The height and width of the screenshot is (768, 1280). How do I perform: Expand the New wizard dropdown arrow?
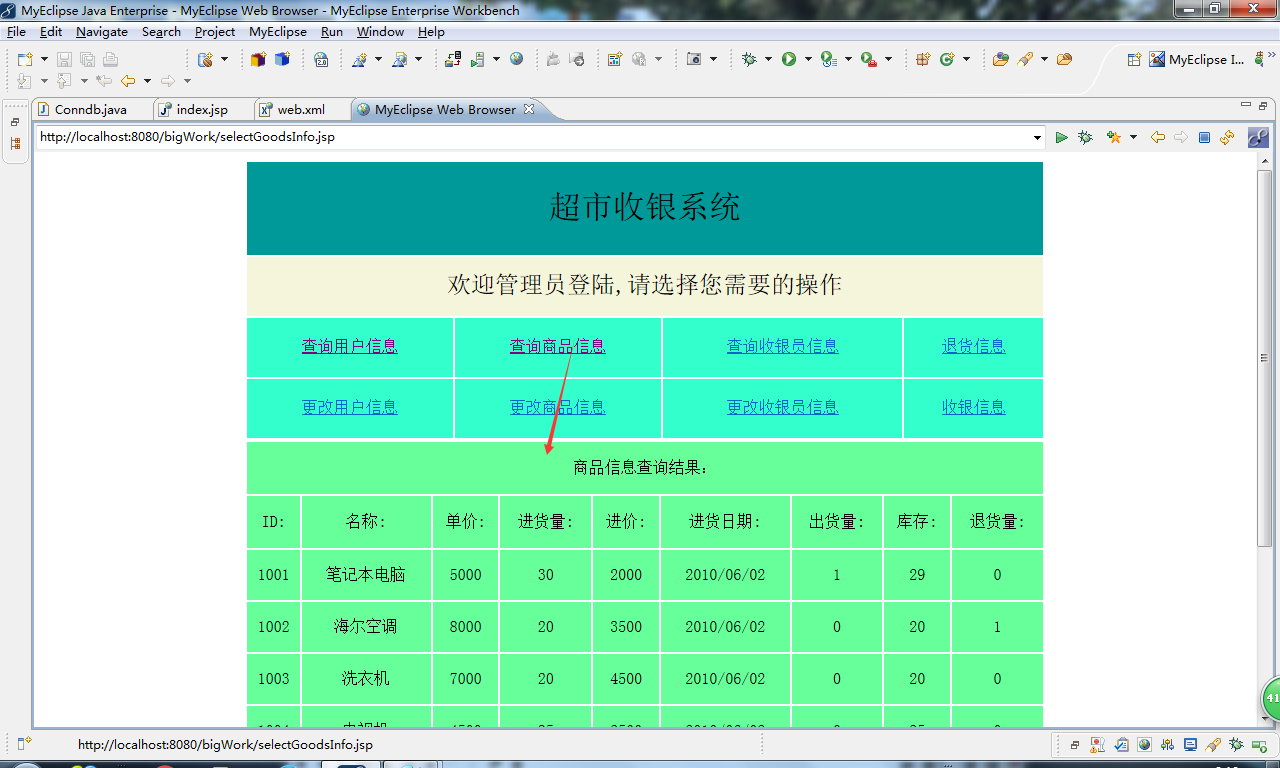point(44,60)
